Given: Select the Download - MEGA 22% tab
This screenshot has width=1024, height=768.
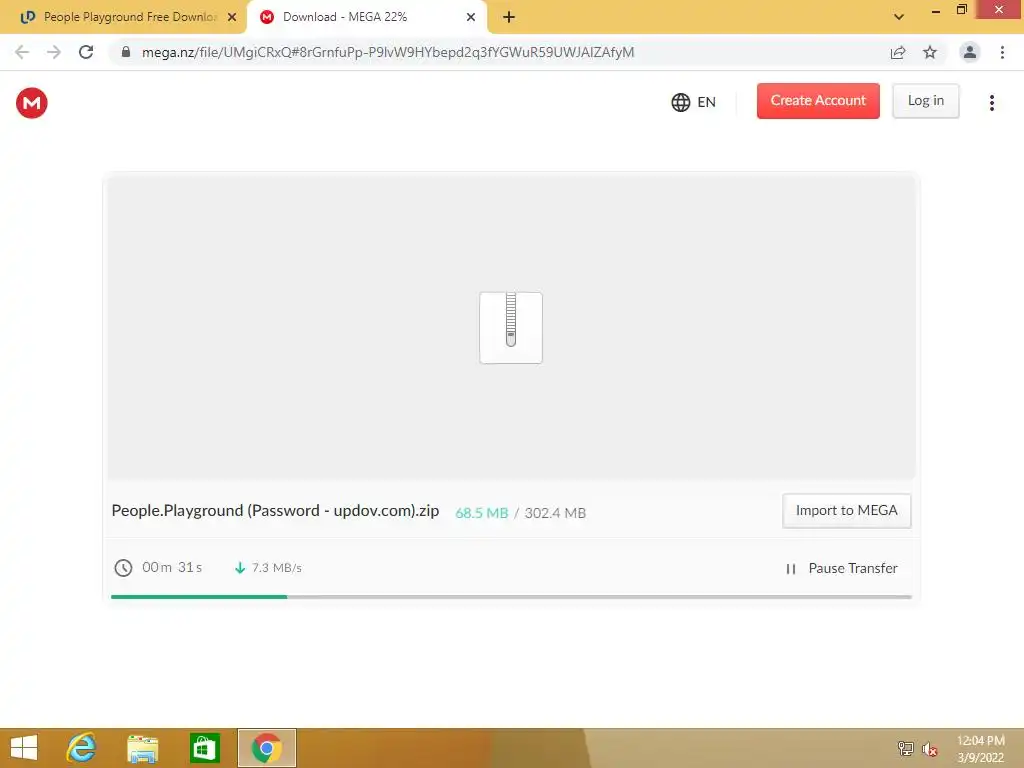Looking at the screenshot, I should [366, 17].
